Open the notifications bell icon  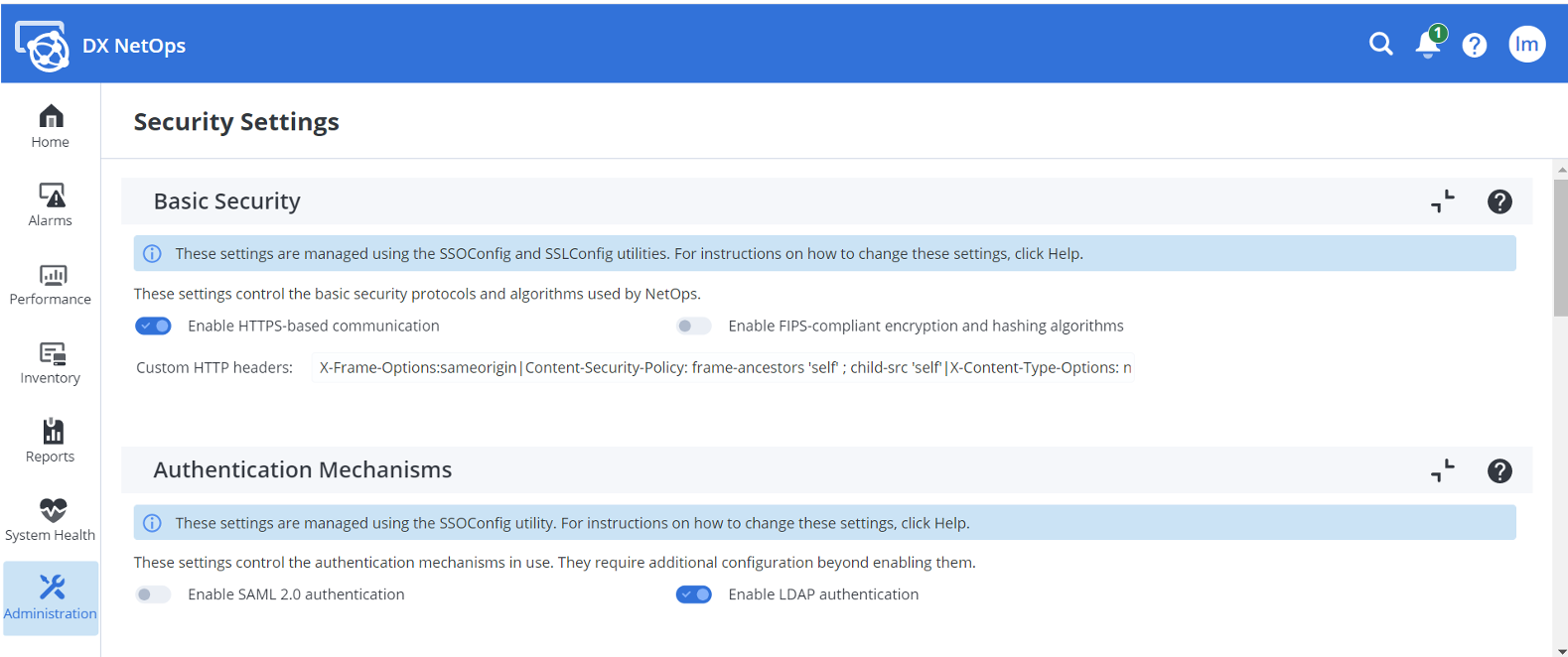(1428, 45)
